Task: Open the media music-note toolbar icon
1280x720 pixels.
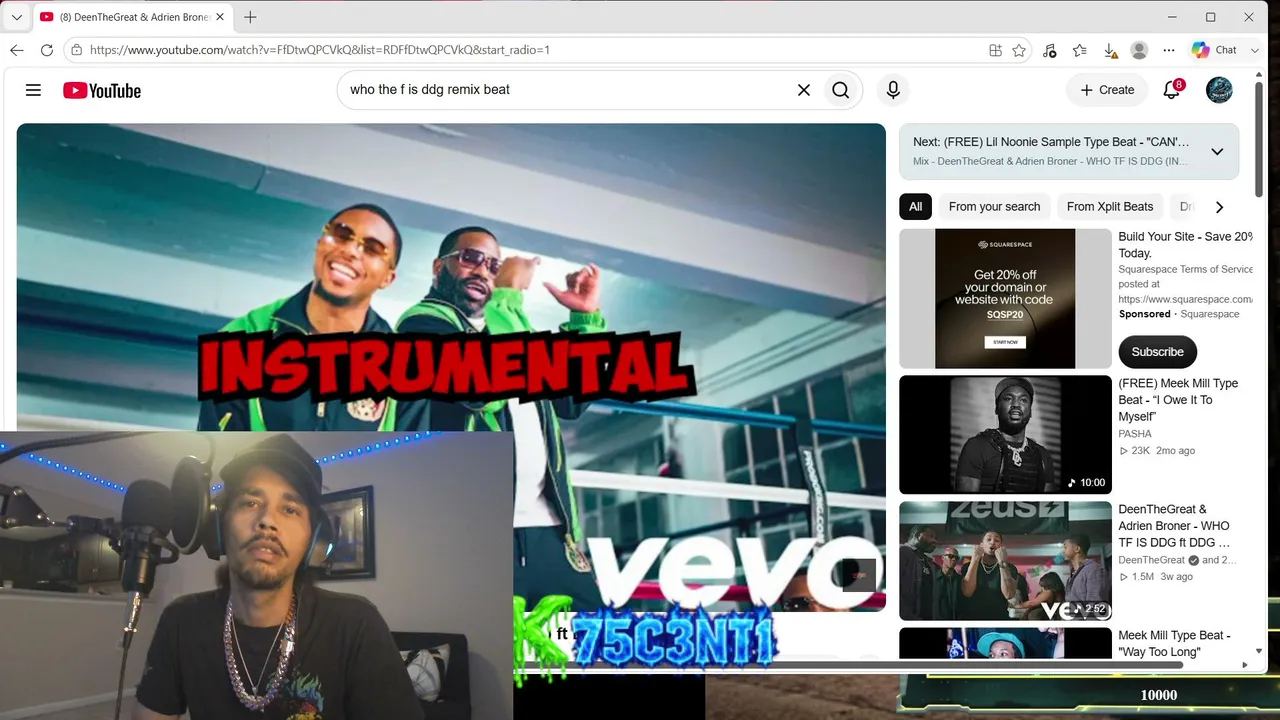Action: (x=1049, y=50)
